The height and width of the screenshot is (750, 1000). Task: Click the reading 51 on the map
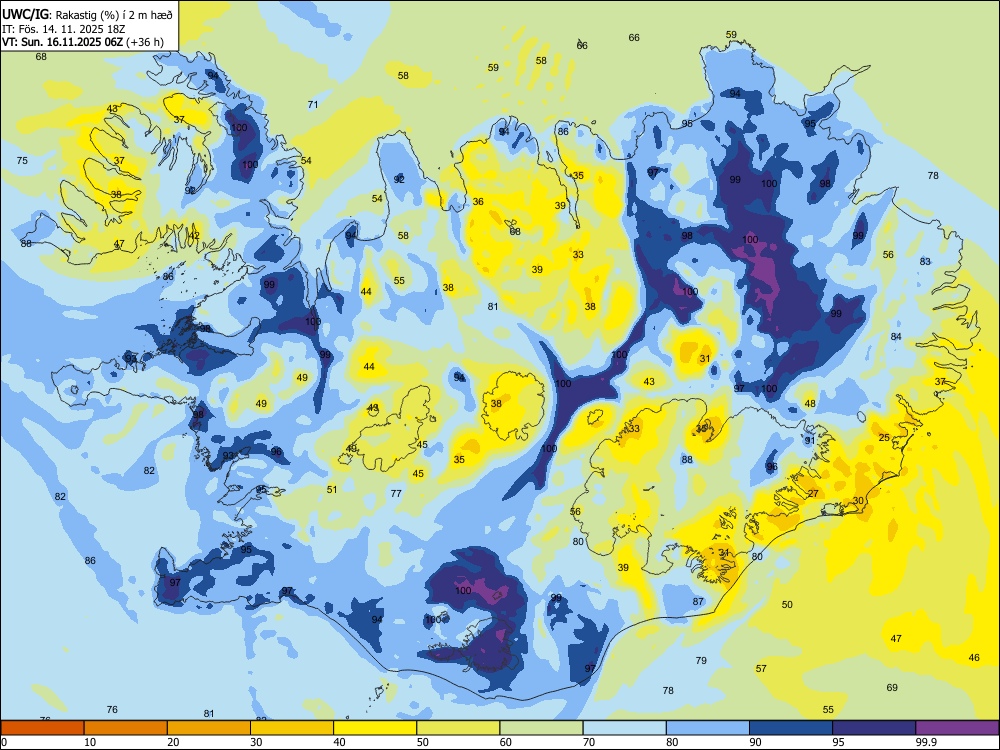[x=332, y=490]
